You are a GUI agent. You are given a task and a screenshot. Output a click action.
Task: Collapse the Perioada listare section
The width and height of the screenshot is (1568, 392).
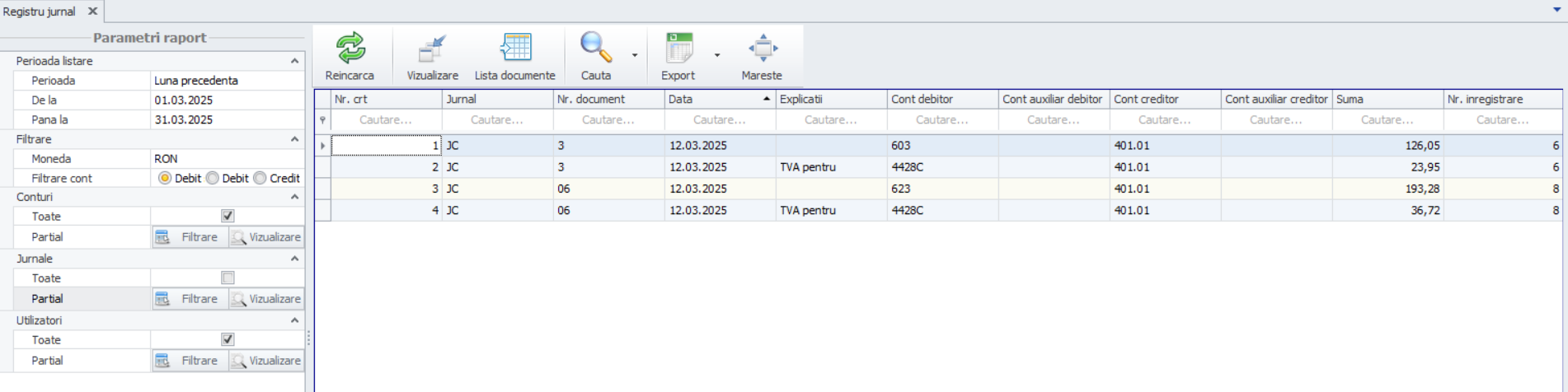[294, 61]
